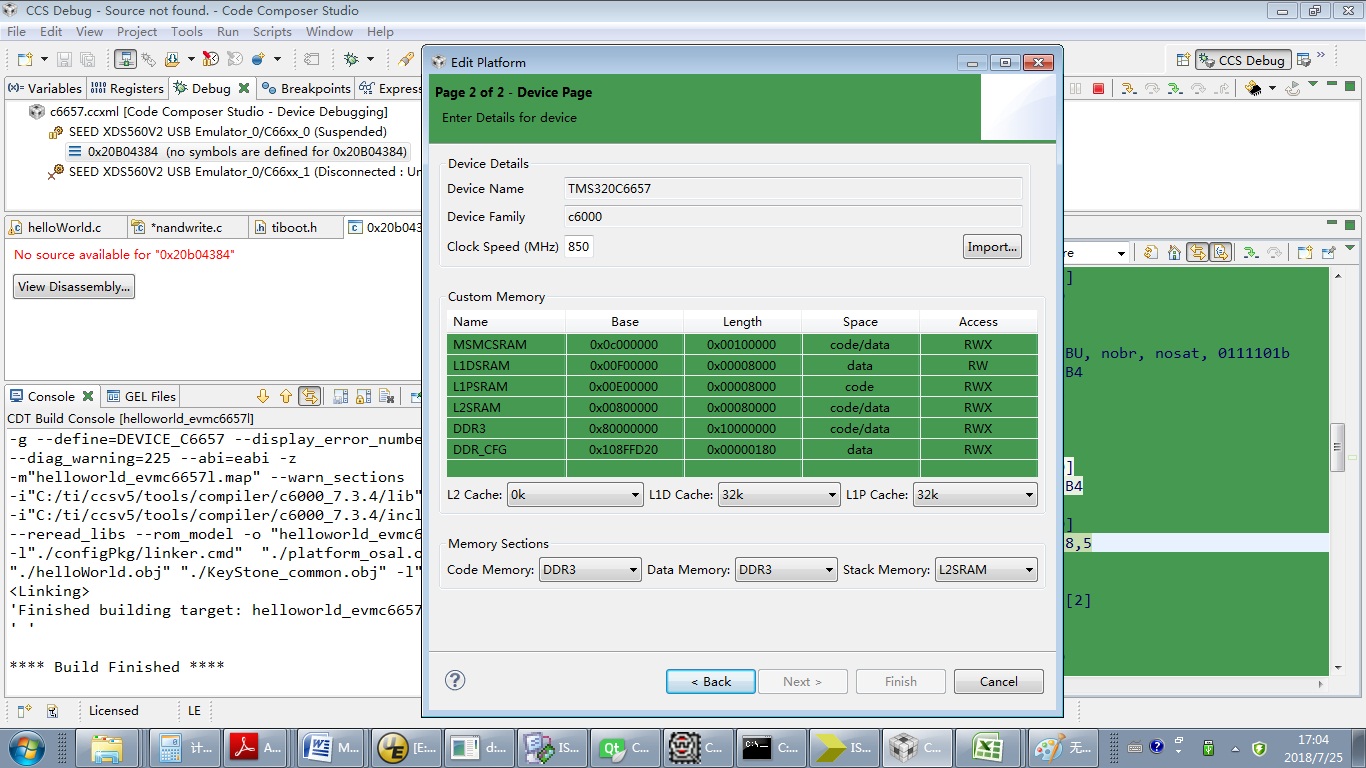
Task: Open the Scripts menu
Action: pyautogui.click(x=272, y=32)
